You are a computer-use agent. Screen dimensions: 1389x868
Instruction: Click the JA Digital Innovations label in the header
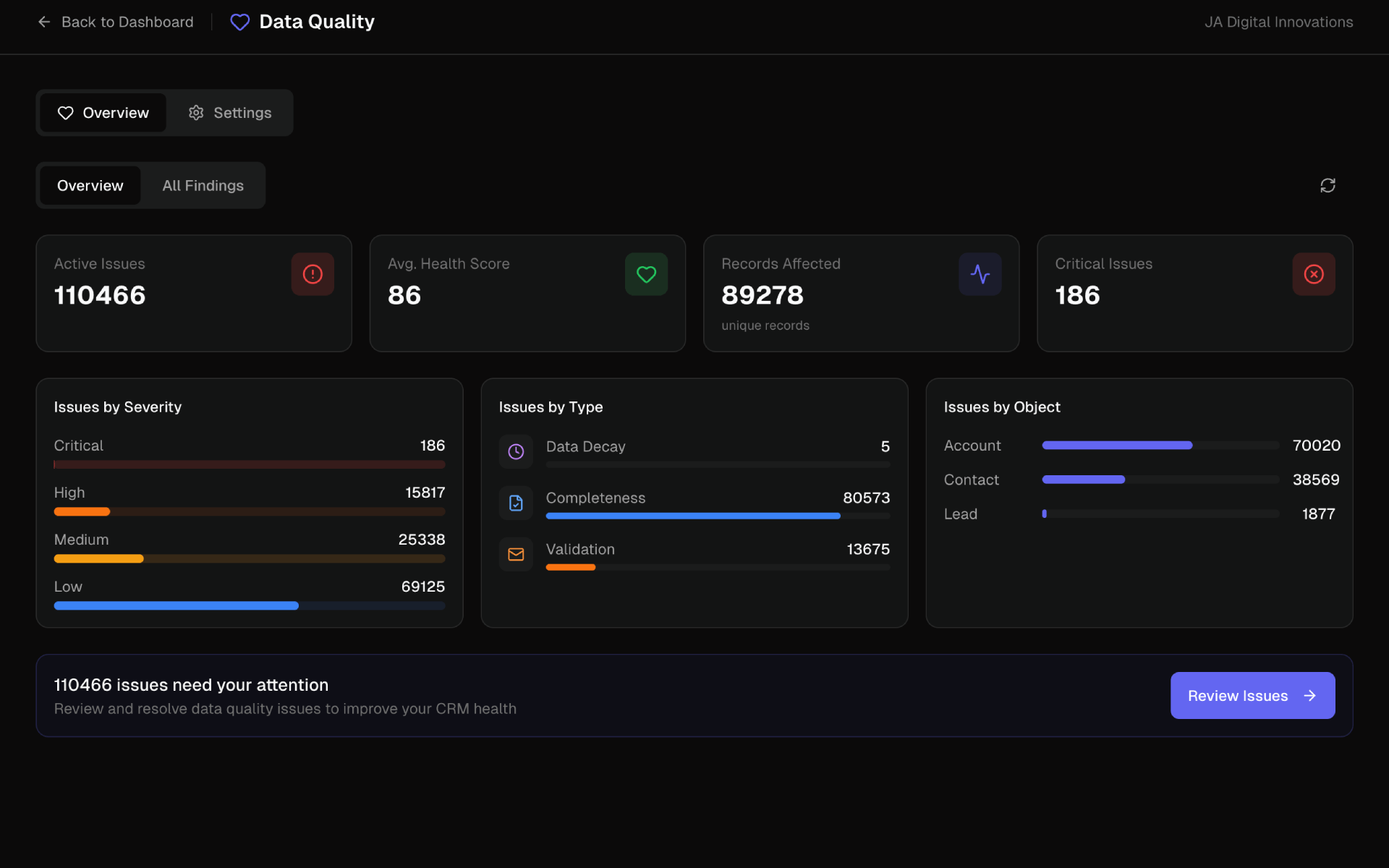(x=1278, y=22)
